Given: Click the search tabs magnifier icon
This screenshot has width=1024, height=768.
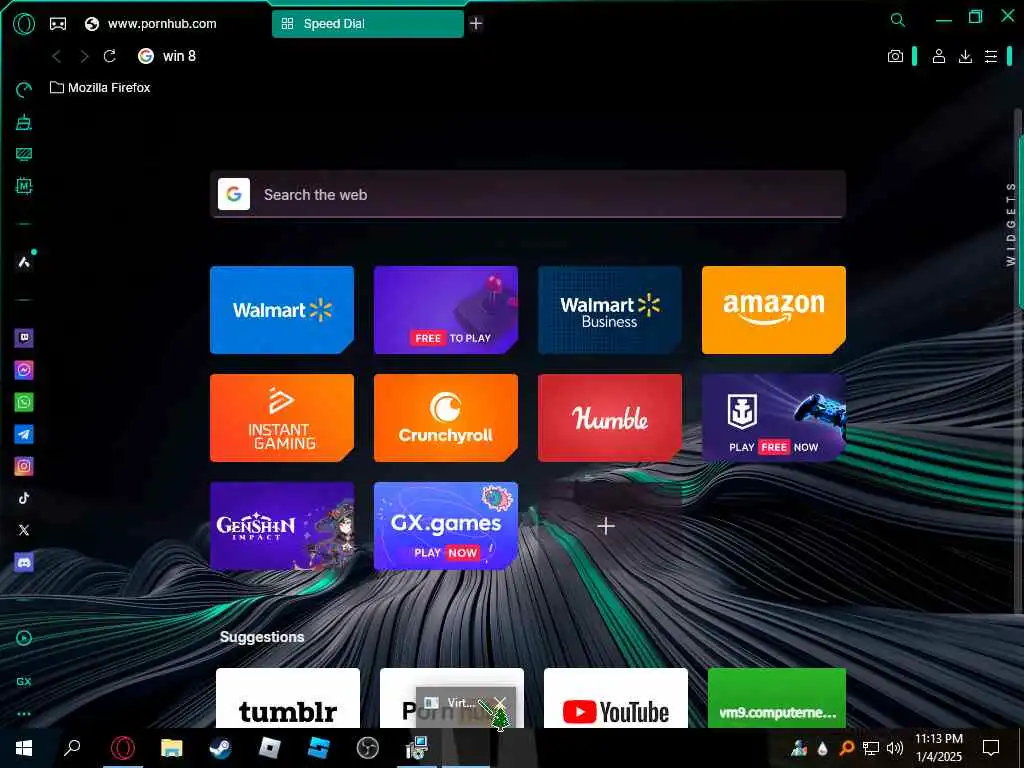Looking at the screenshot, I should 898,20.
